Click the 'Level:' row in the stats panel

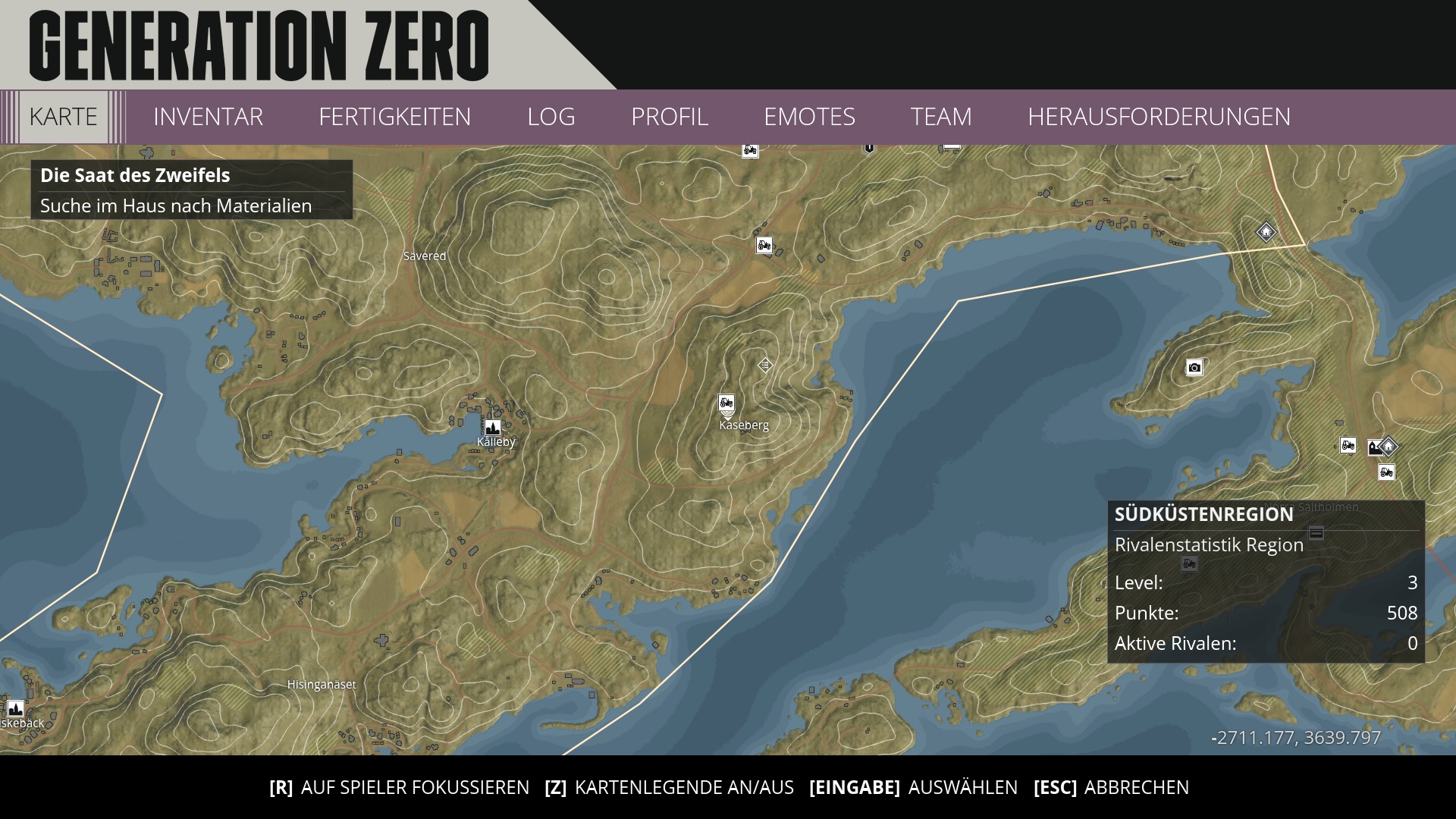(x=1266, y=582)
